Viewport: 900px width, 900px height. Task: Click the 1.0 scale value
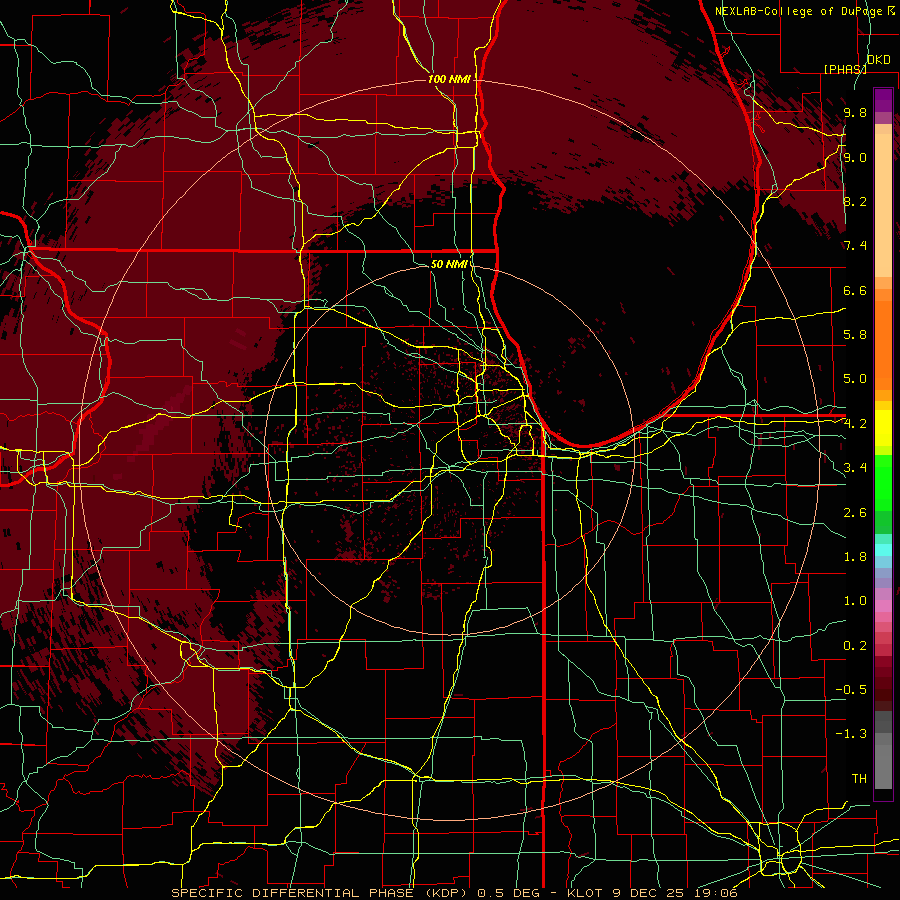855,601
